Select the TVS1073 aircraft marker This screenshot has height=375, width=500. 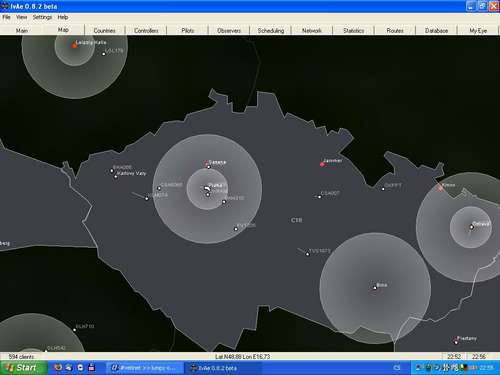click(x=308, y=254)
